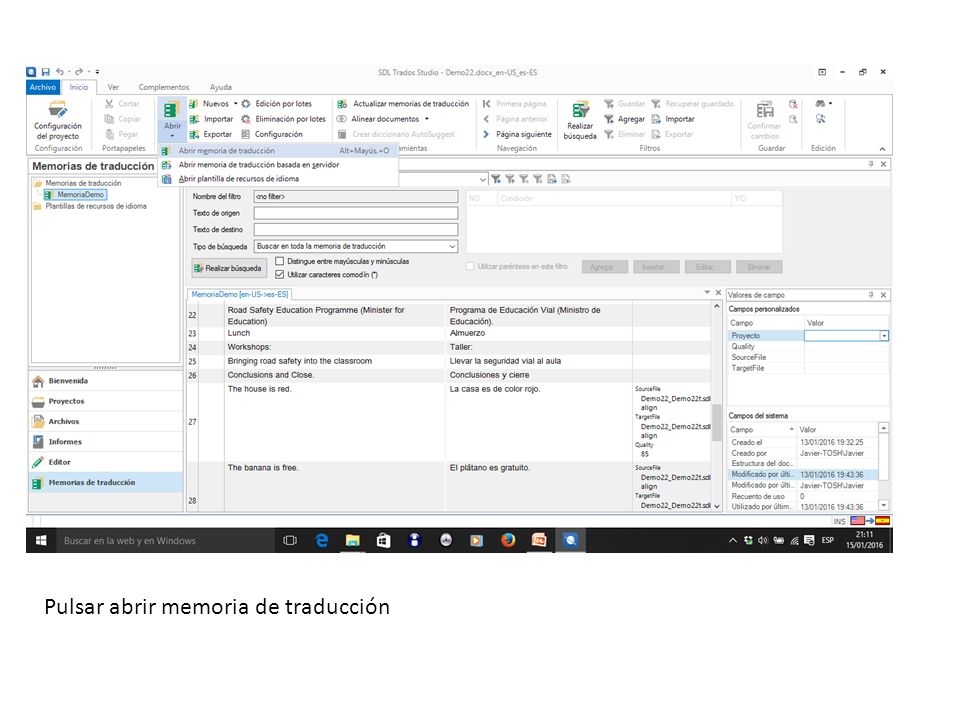Switch to Complementos ribbon tab
960x720 pixels.
[163, 87]
